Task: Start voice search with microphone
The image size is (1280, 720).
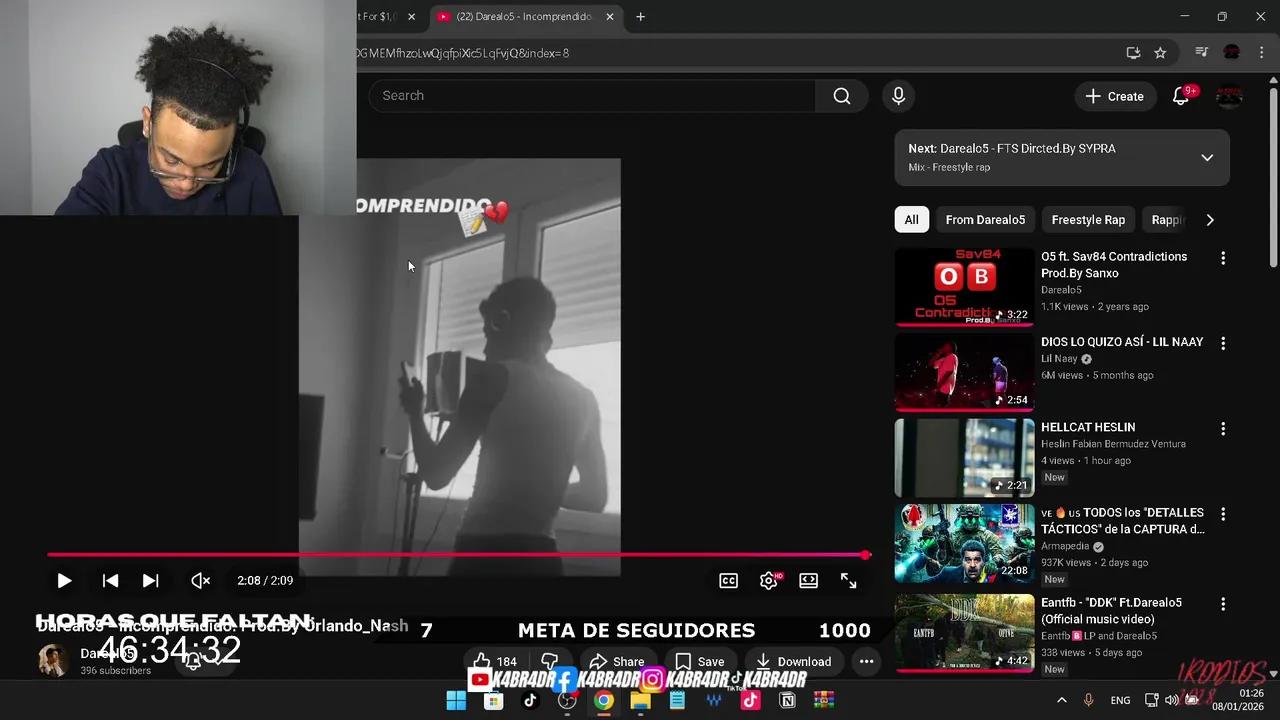Action: pyautogui.click(x=898, y=96)
